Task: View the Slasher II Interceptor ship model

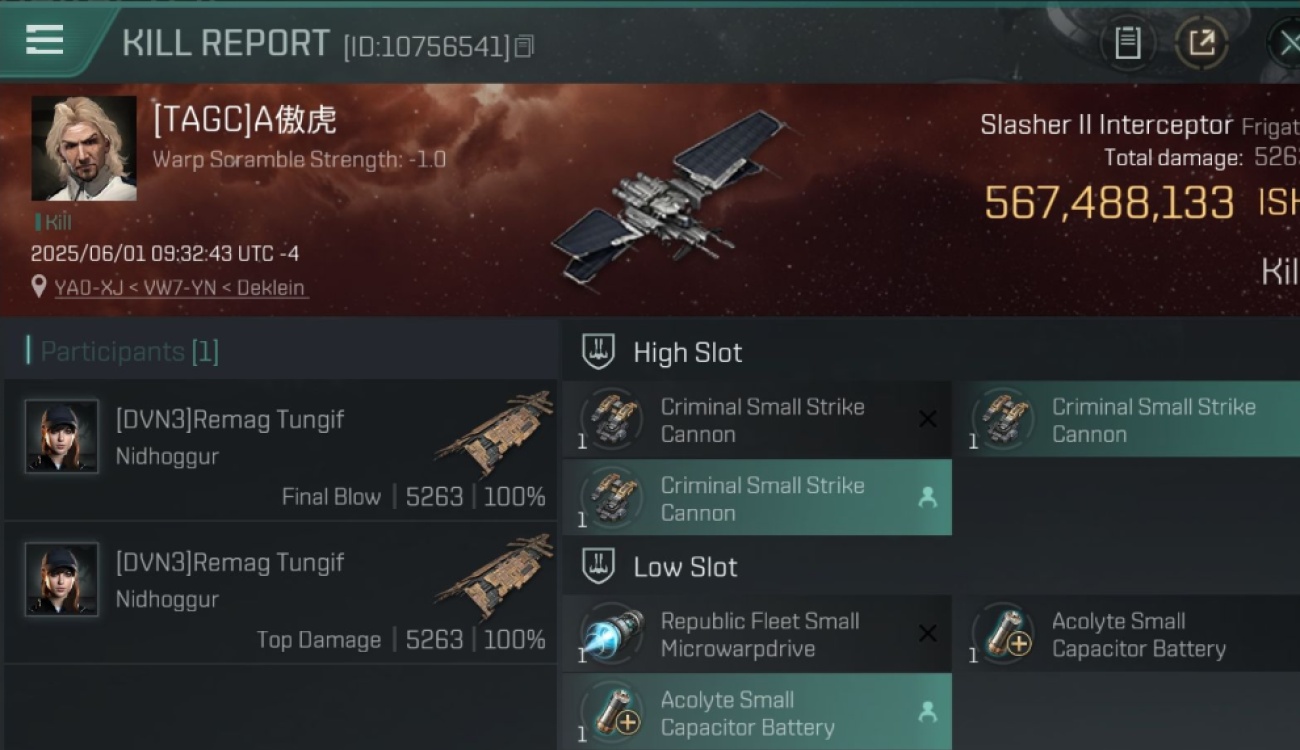Action: pos(668,198)
